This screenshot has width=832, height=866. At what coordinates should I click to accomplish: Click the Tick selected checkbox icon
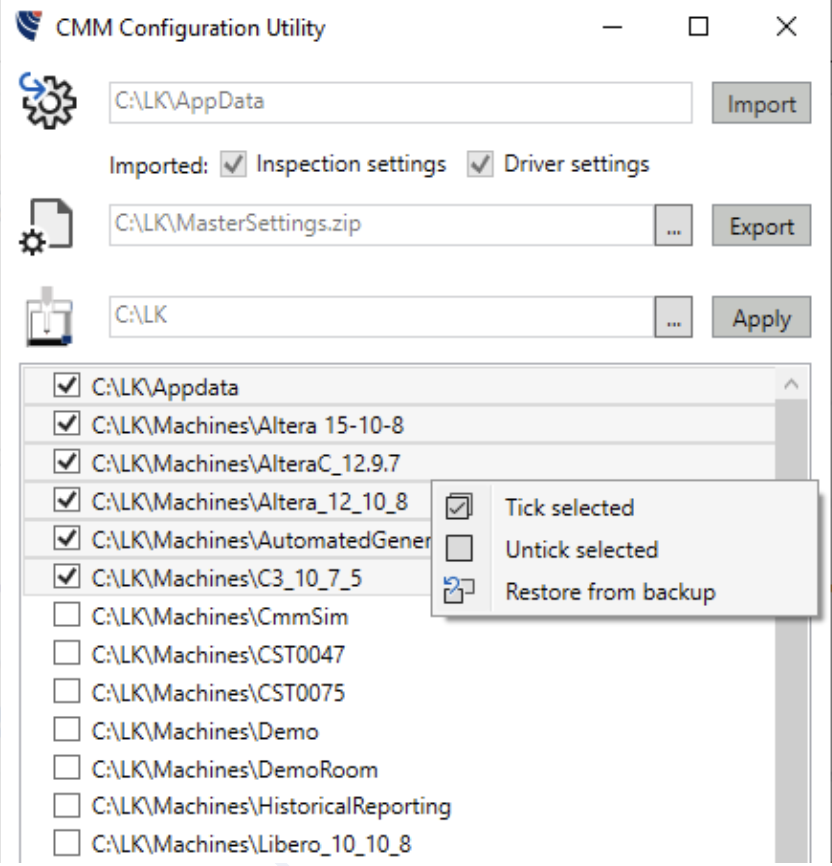coord(459,507)
